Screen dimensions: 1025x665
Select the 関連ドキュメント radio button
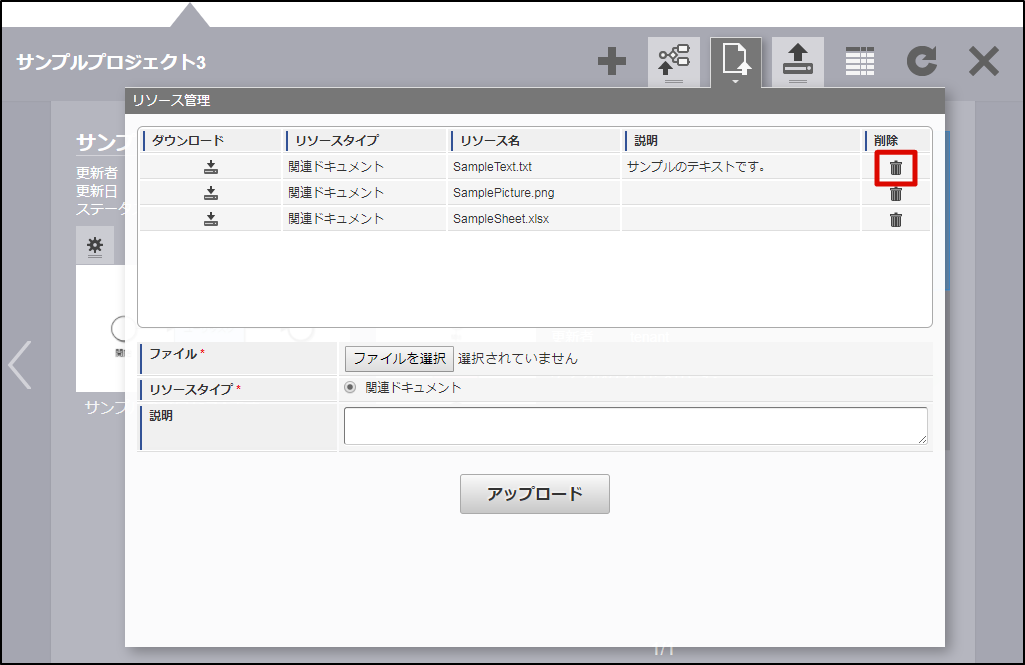click(x=350, y=388)
